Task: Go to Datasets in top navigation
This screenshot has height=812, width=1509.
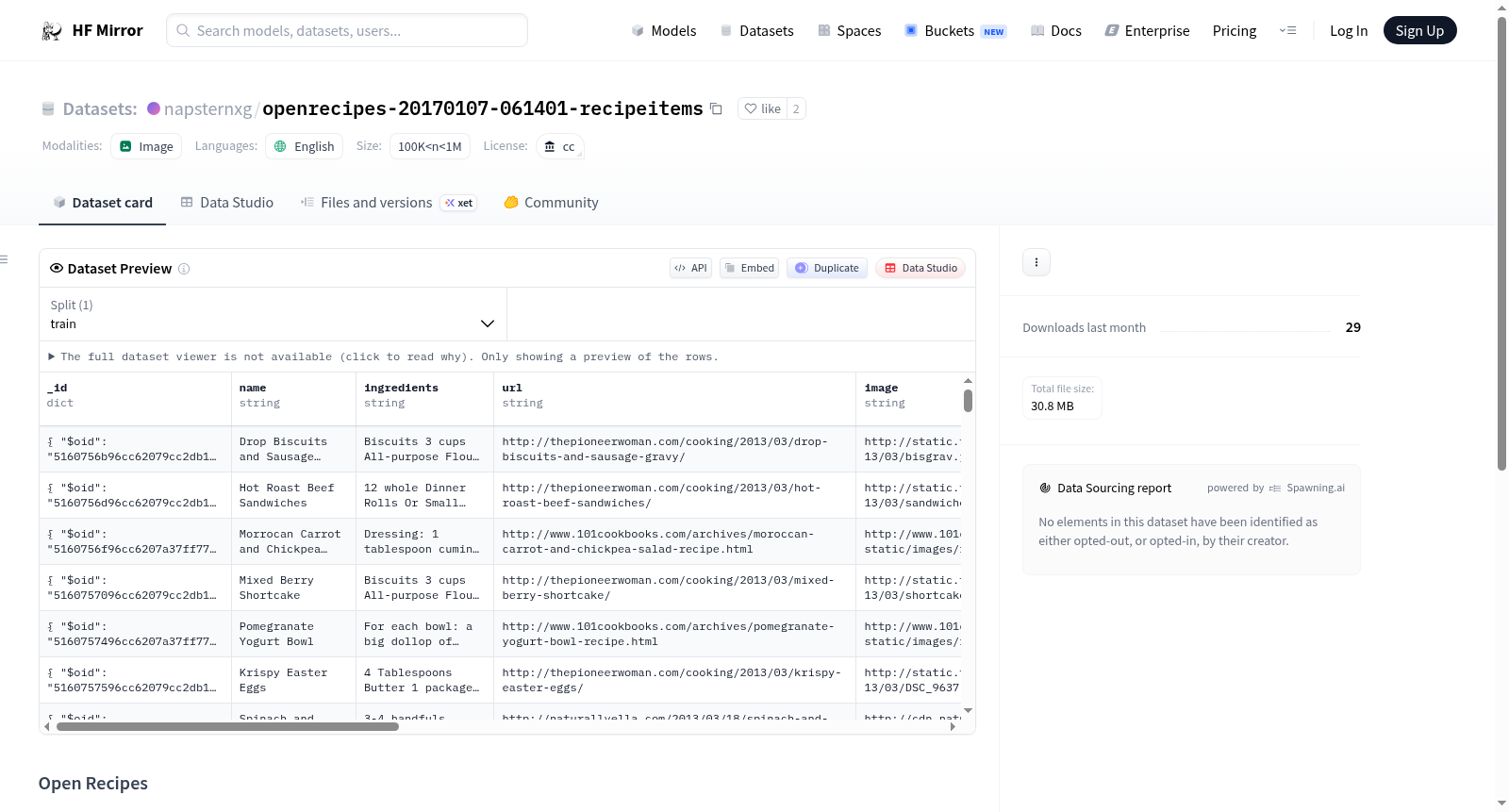Action: click(756, 30)
